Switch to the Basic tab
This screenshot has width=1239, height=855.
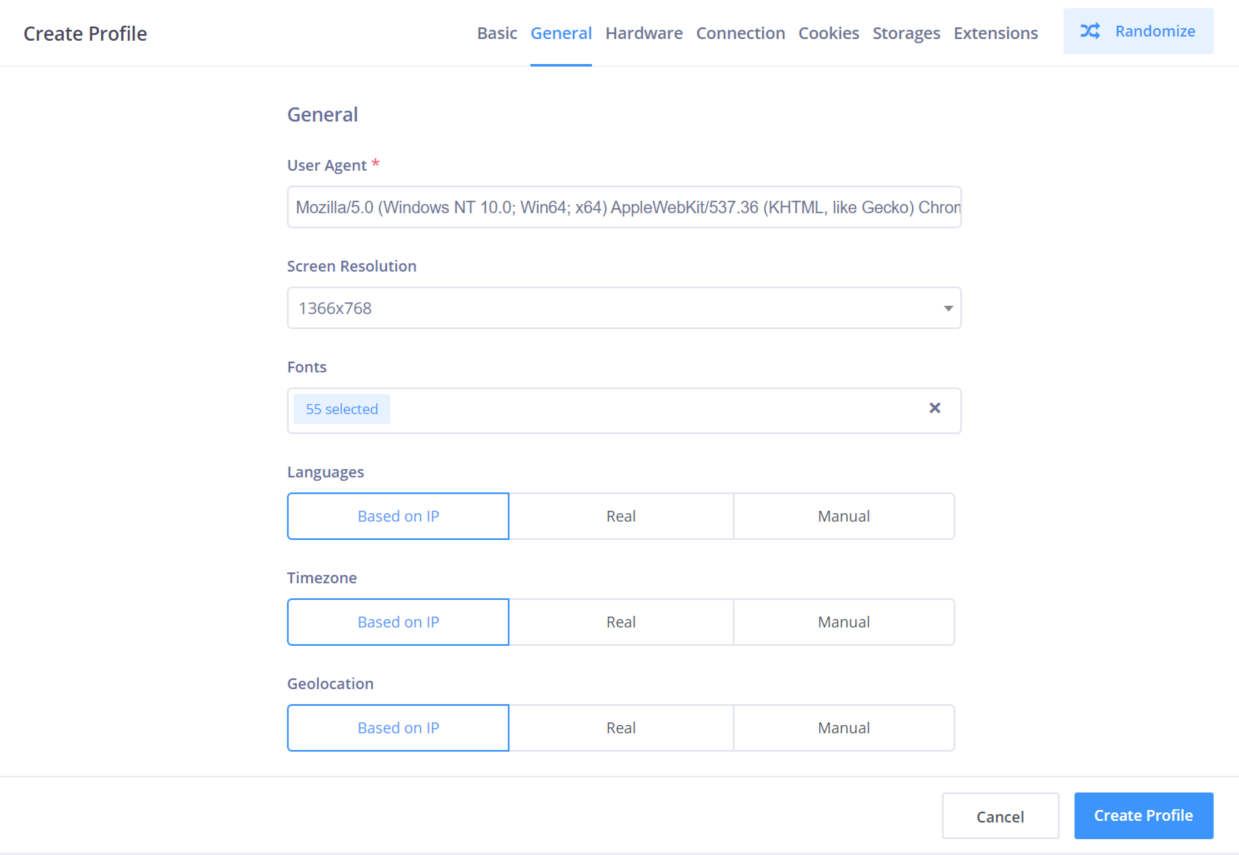[497, 33]
